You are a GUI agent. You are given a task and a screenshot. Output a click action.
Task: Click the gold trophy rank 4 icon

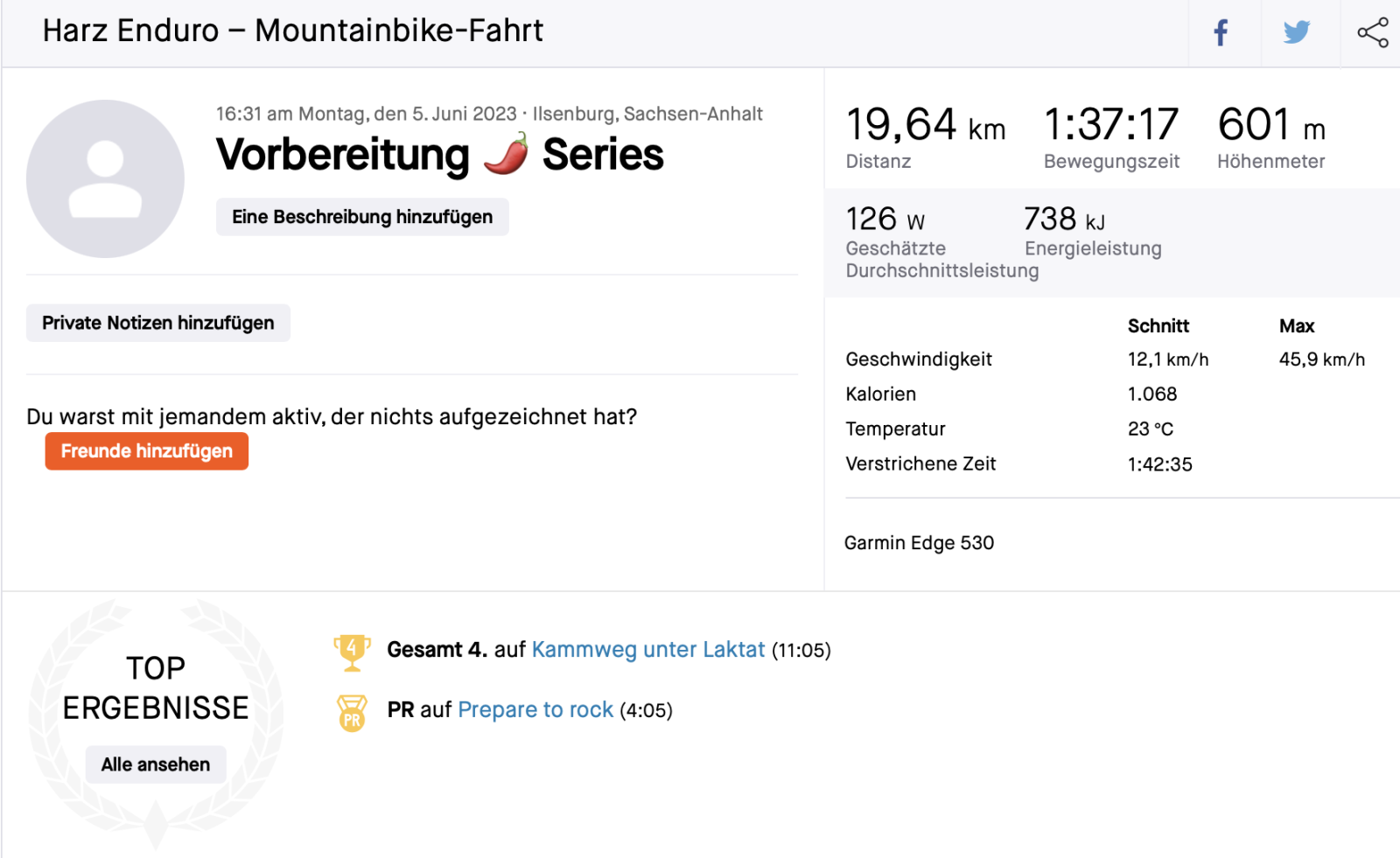(352, 652)
